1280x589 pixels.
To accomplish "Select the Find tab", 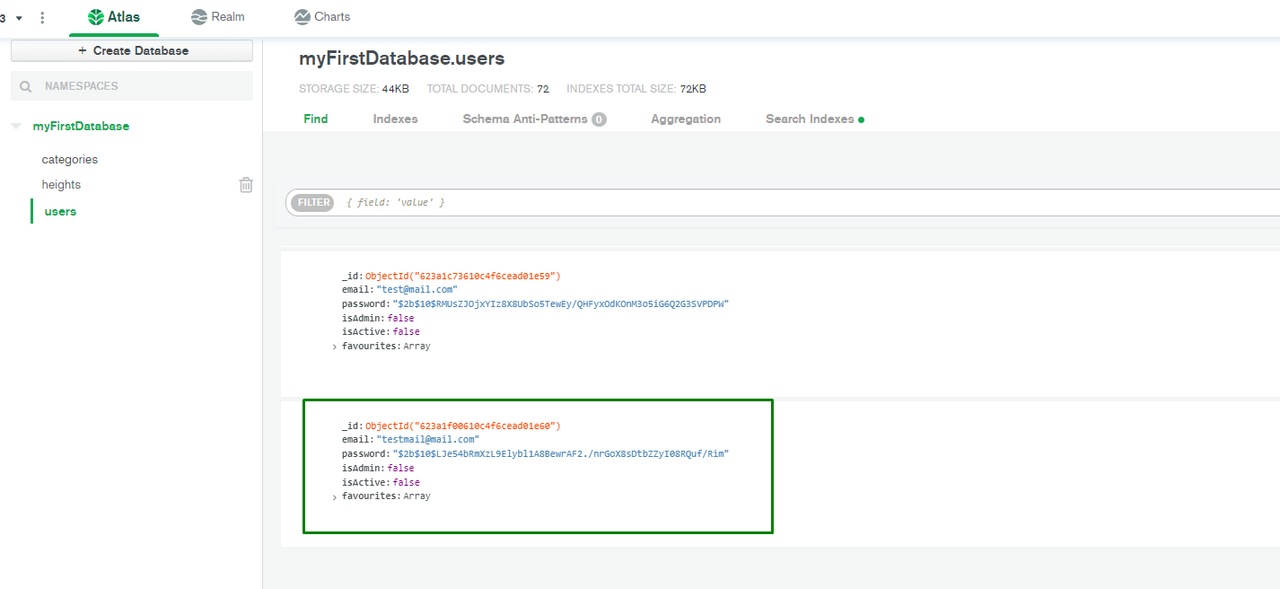I will 316,119.
